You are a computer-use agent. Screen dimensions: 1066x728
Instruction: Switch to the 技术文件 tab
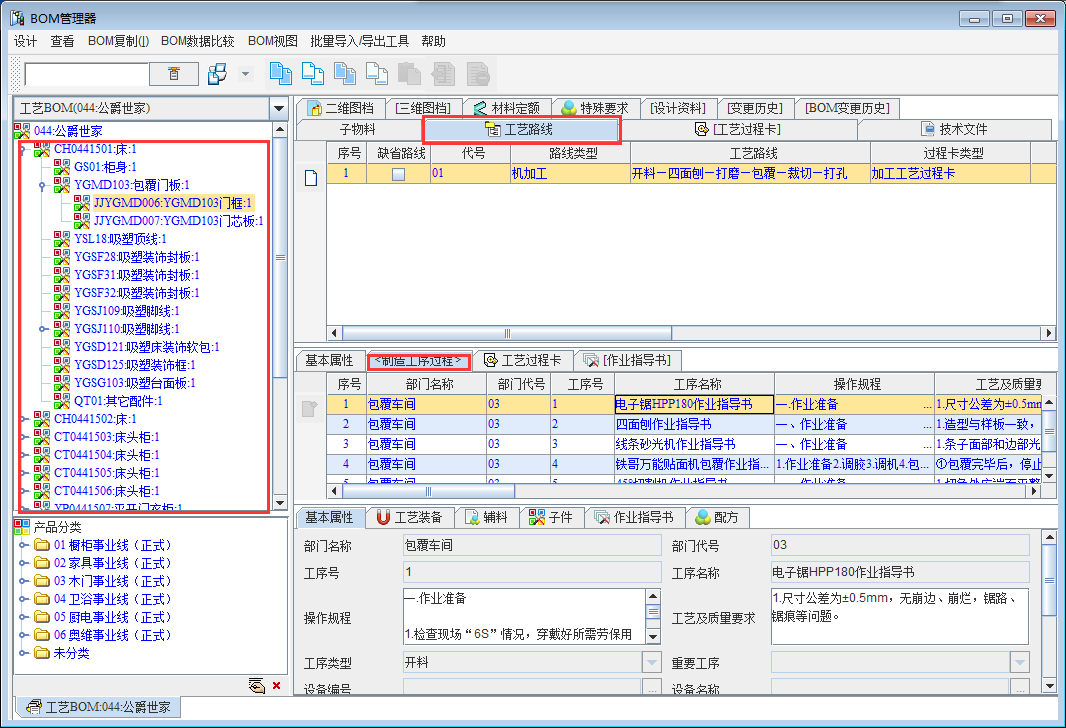tap(954, 129)
